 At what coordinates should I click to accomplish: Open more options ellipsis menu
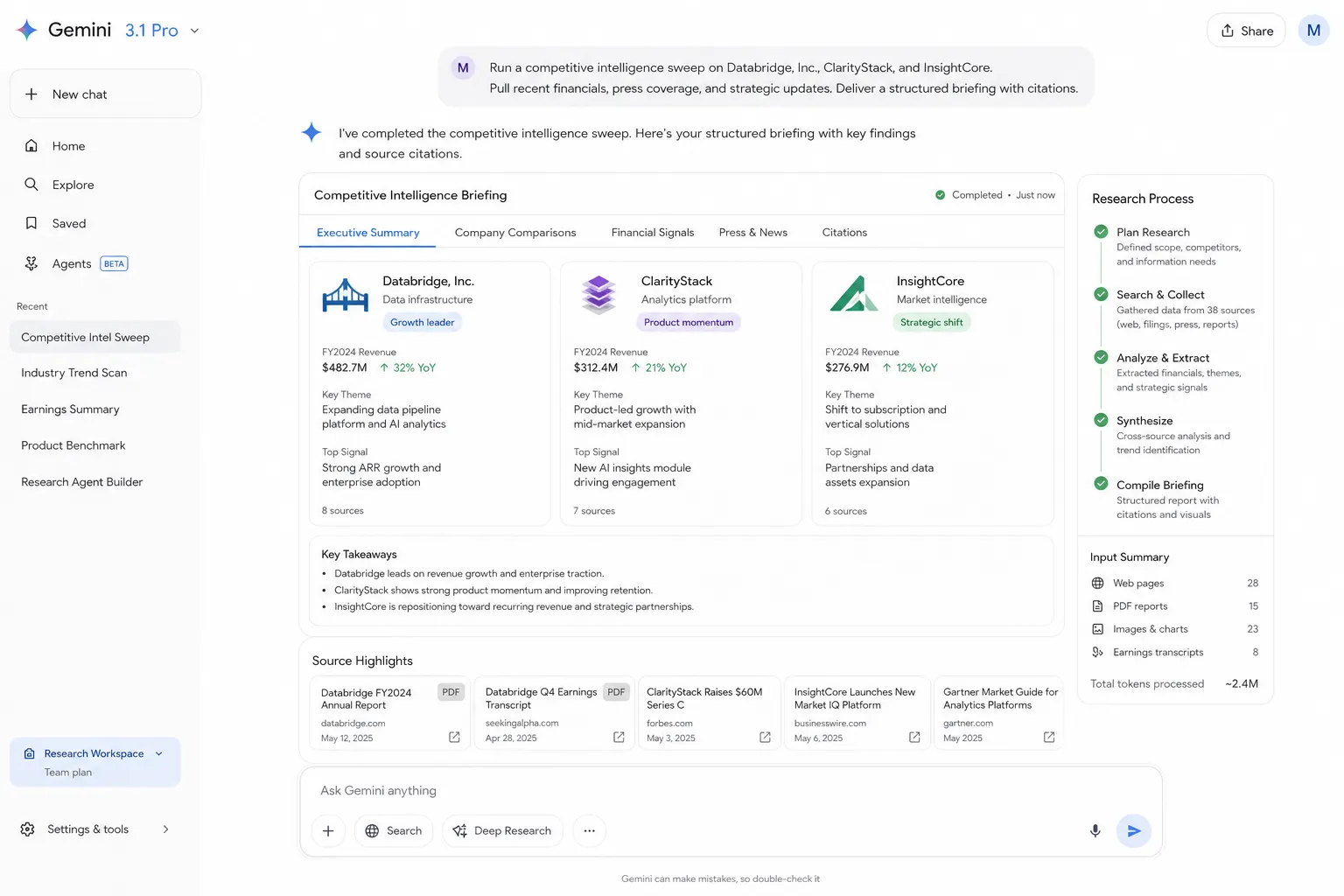[x=590, y=831]
